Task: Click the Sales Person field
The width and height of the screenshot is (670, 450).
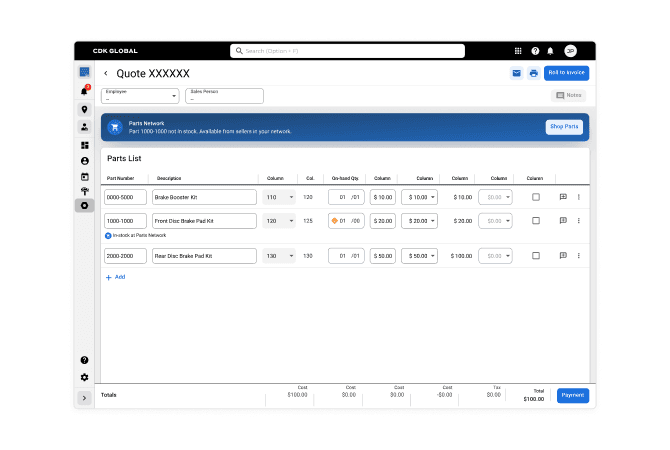Action: [x=224, y=96]
